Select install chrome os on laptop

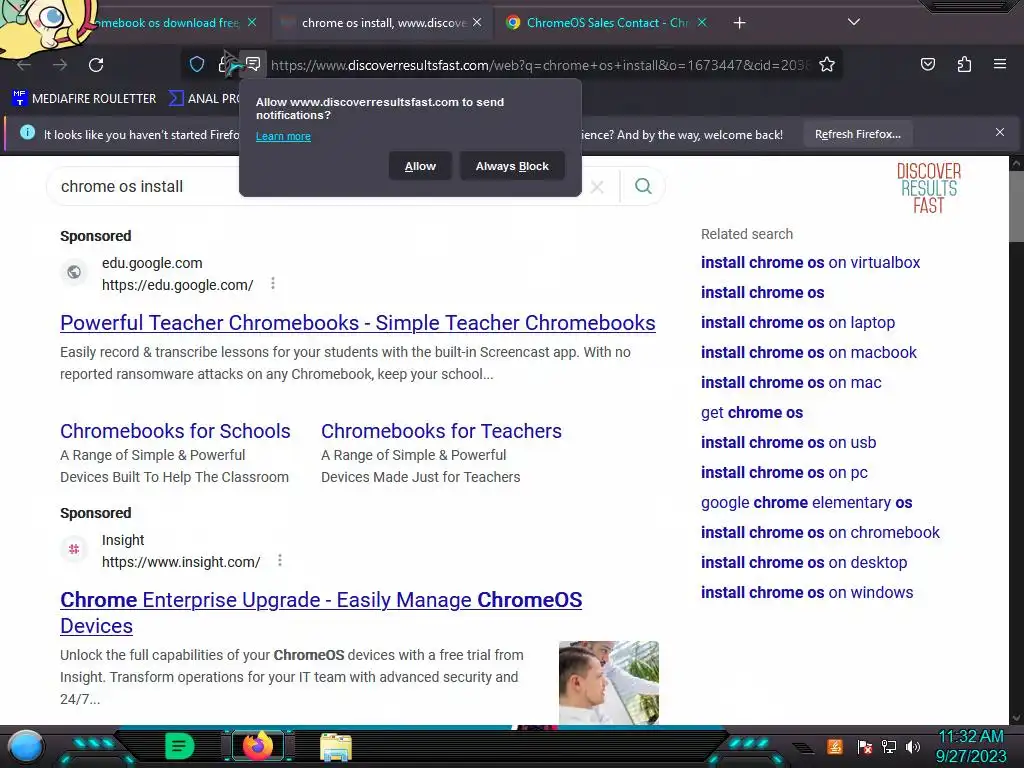point(798,323)
